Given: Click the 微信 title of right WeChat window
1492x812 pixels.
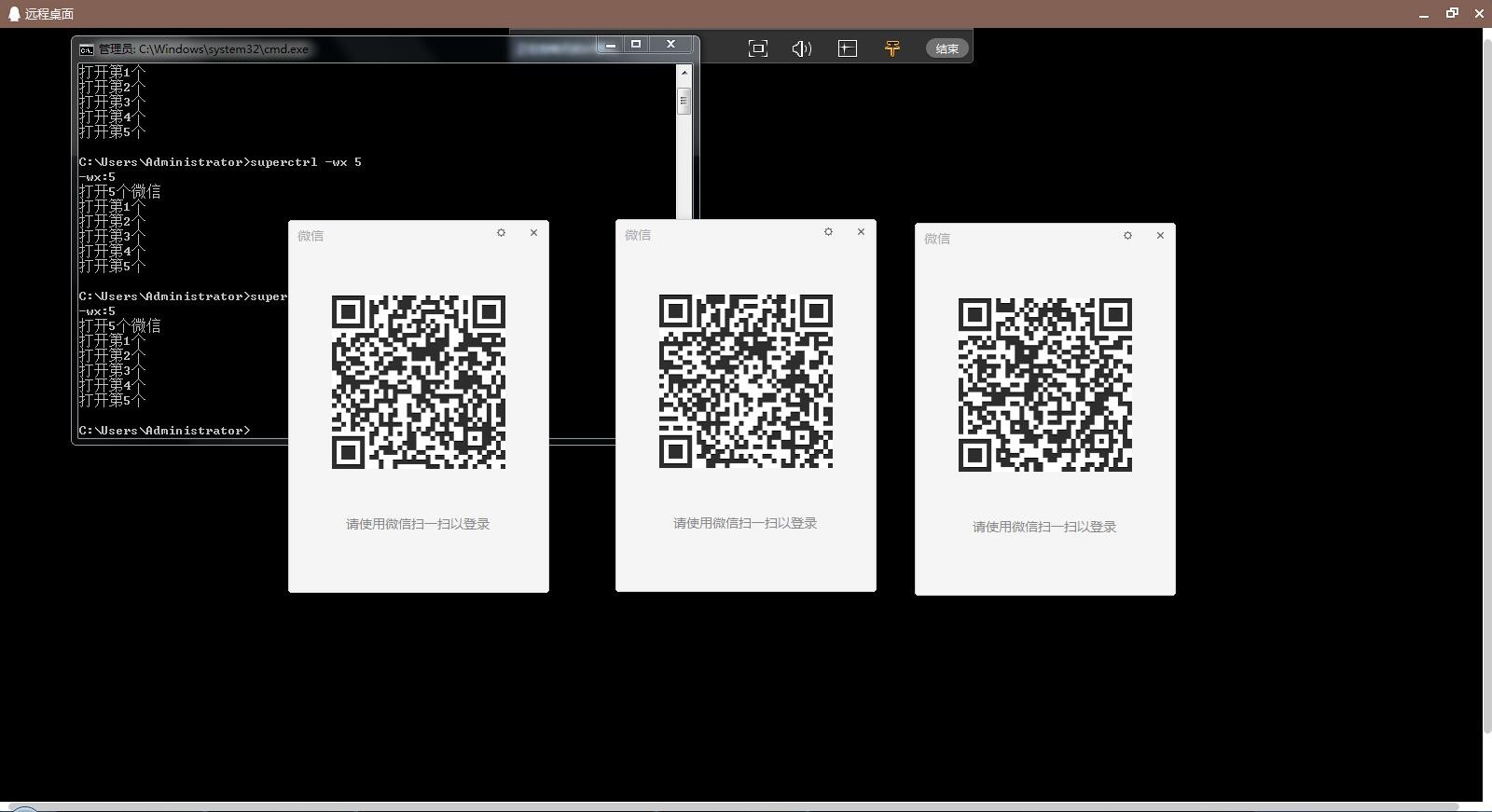Looking at the screenshot, I should (937, 239).
